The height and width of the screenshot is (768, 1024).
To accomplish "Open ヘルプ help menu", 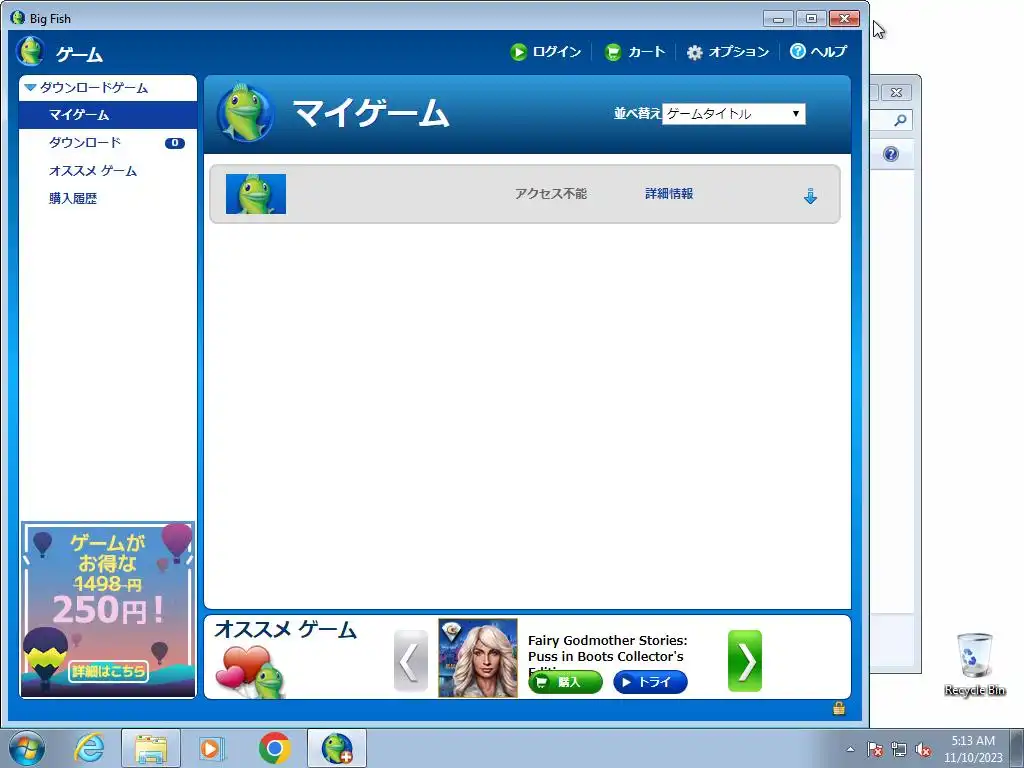I will (818, 51).
